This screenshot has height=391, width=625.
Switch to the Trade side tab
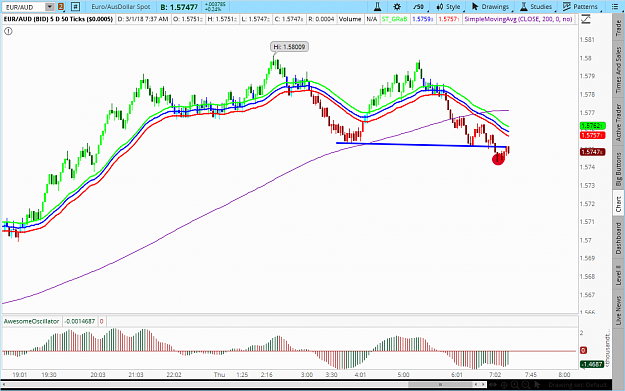point(618,28)
